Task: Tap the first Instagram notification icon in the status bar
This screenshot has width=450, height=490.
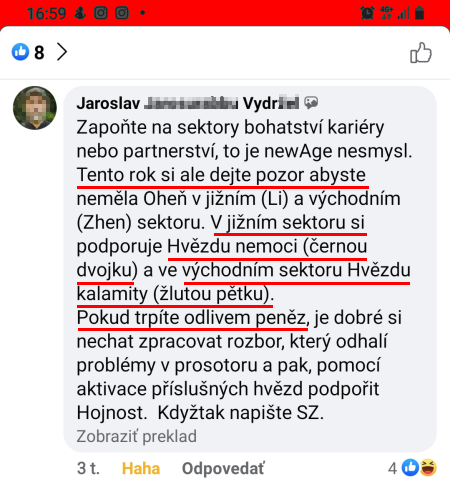Action: [101, 13]
